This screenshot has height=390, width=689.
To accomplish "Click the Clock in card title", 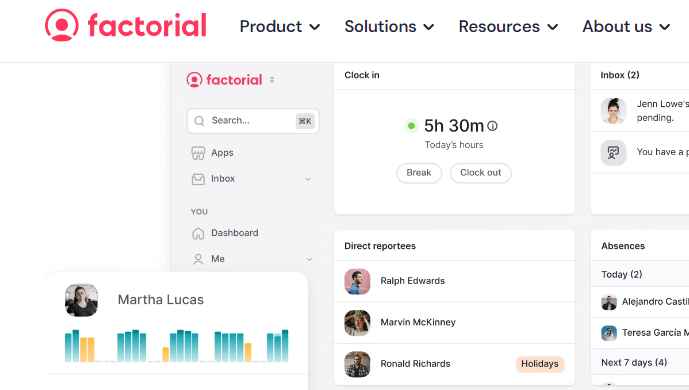I will click(x=362, y=75).
